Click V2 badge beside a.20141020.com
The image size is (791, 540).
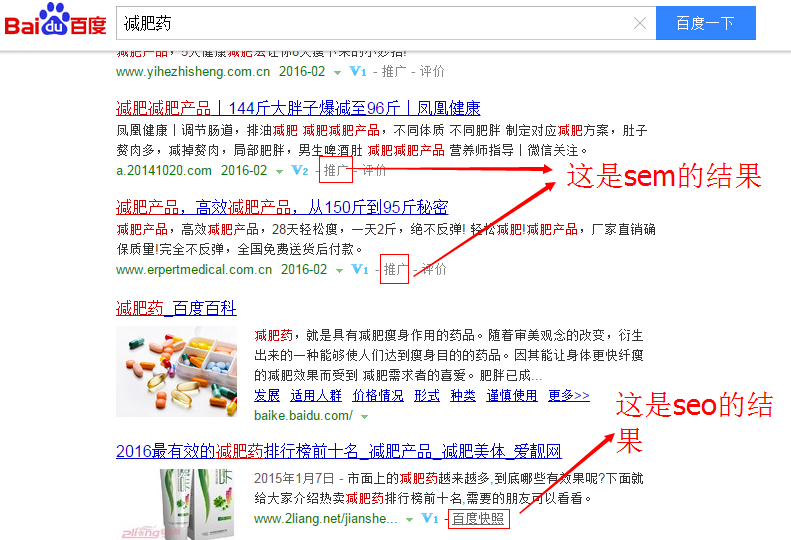click(x=300, y=171)
